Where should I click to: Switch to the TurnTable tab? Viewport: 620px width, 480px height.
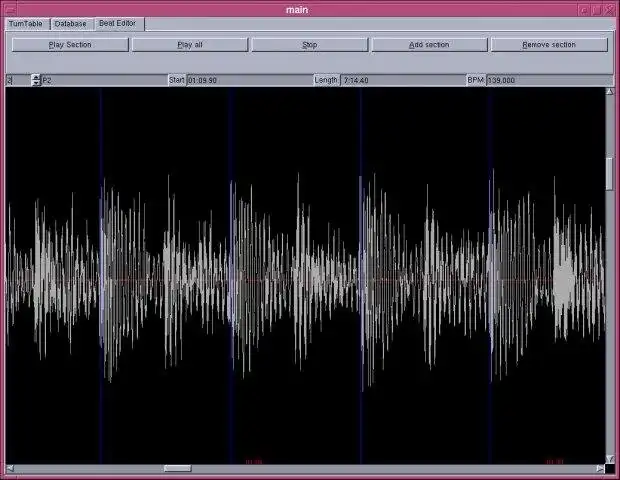(x=26, y=24)
